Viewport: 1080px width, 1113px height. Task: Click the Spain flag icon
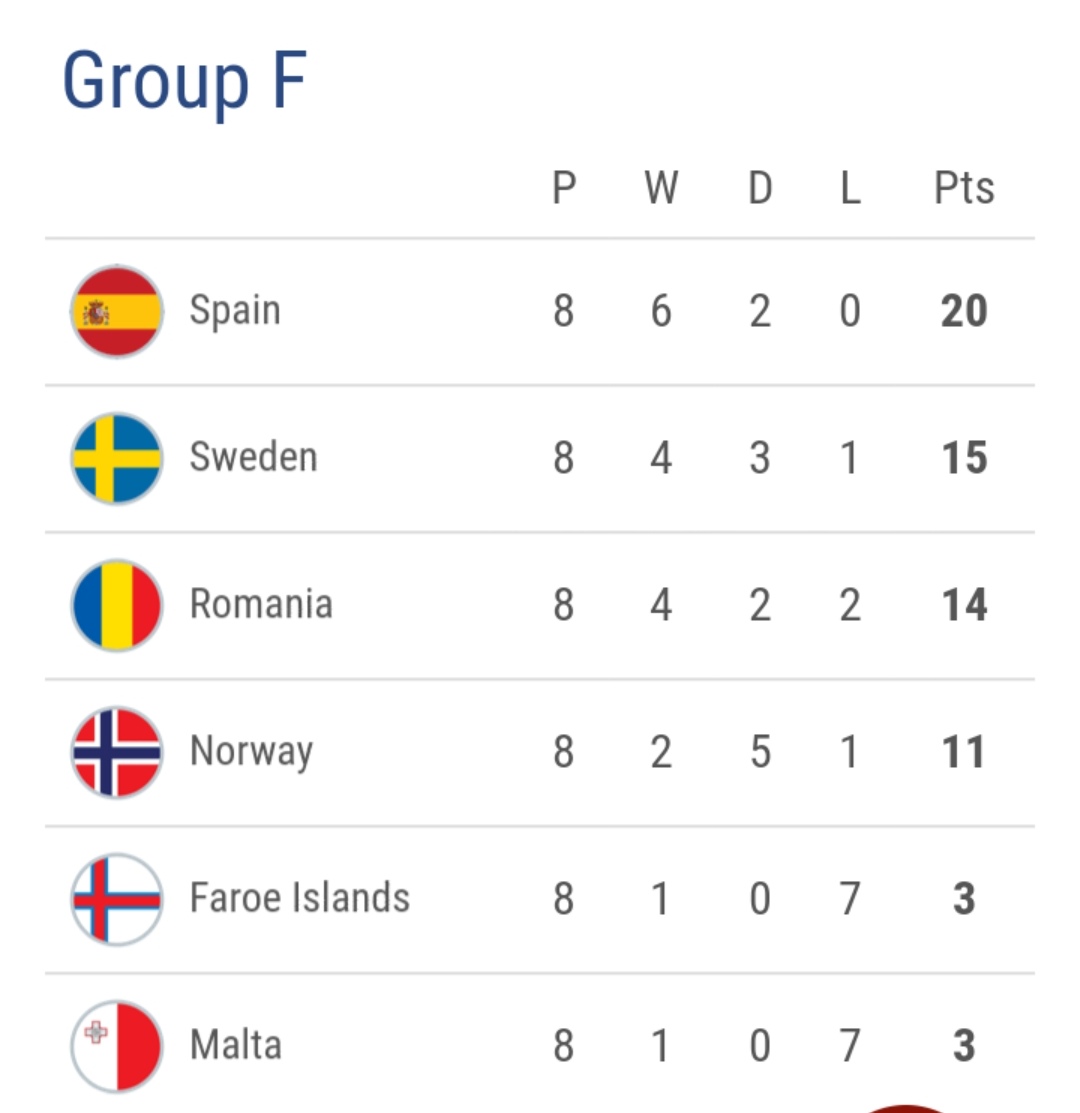(117, 312)
